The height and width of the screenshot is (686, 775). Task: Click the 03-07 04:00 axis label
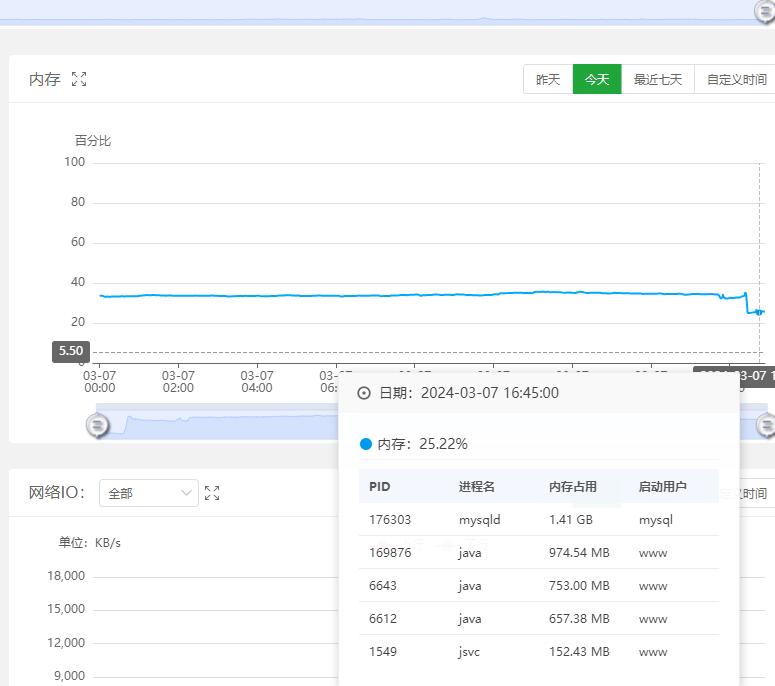[x=257, y=382]
